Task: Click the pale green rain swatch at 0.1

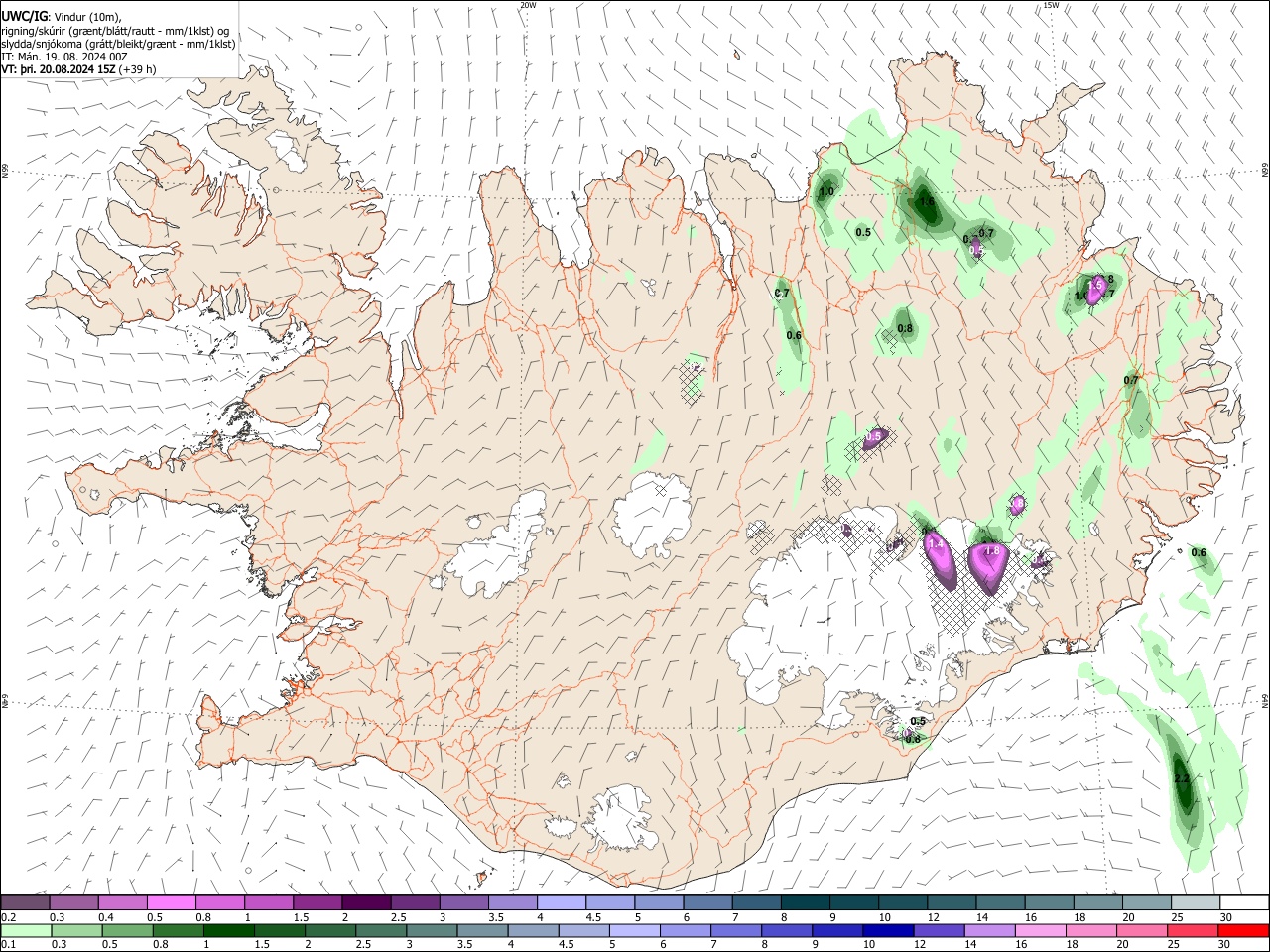Action: [x=25, y=930]
